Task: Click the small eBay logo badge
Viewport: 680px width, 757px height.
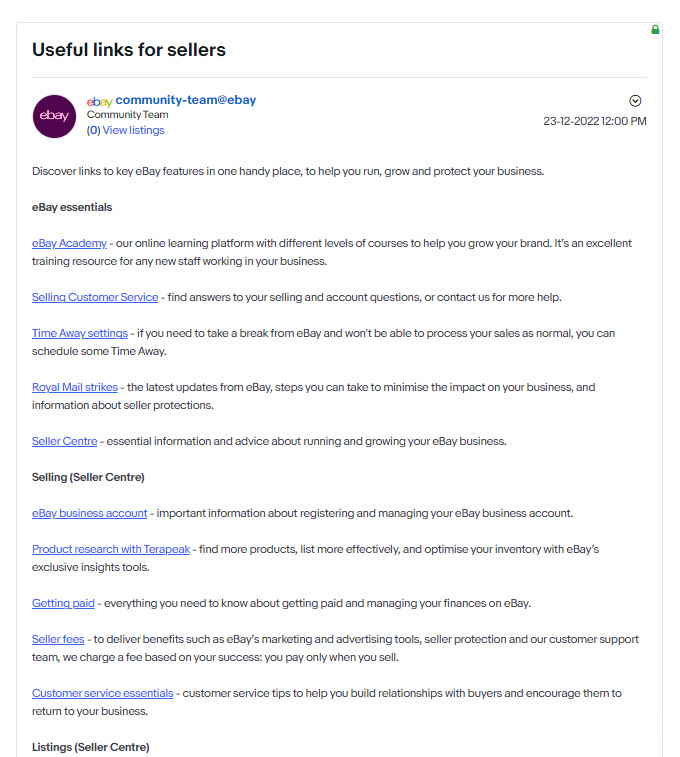Action: [99, 101]
